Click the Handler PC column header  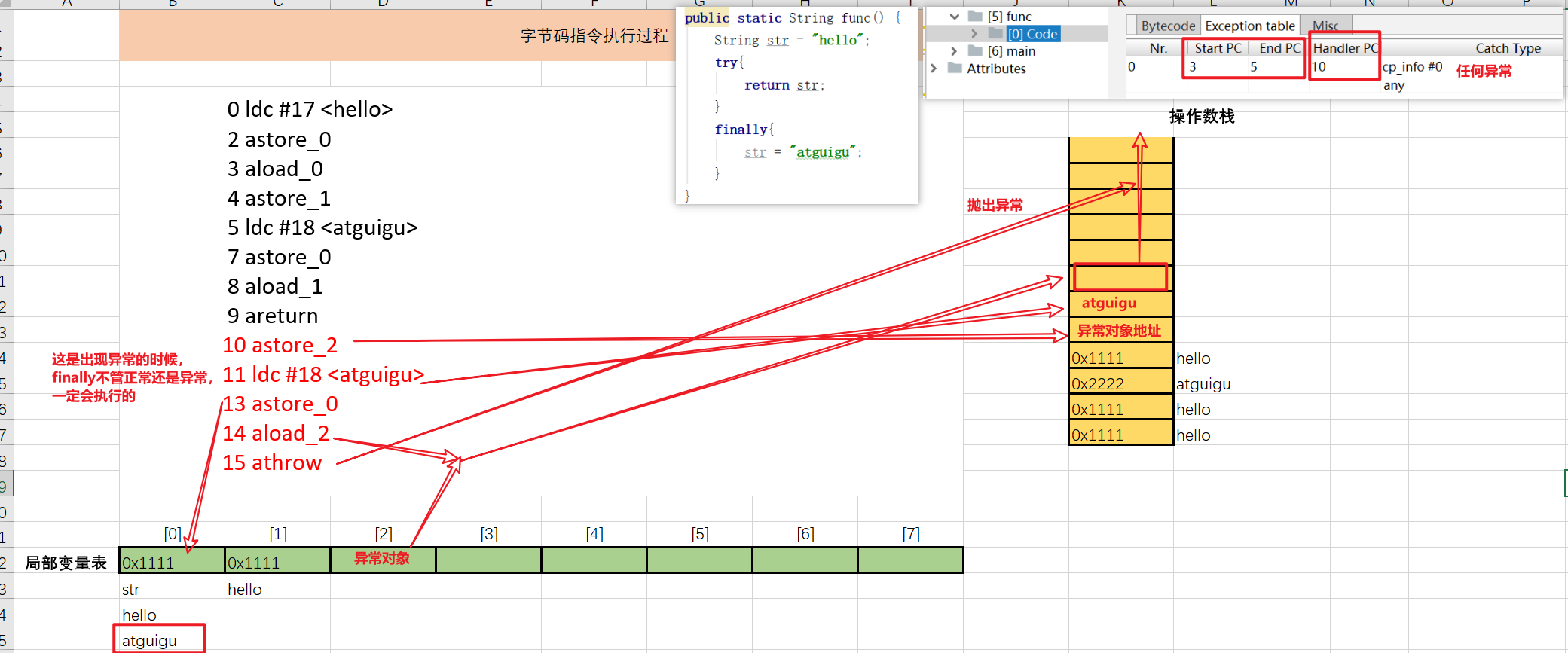(x=1345, y=48)
